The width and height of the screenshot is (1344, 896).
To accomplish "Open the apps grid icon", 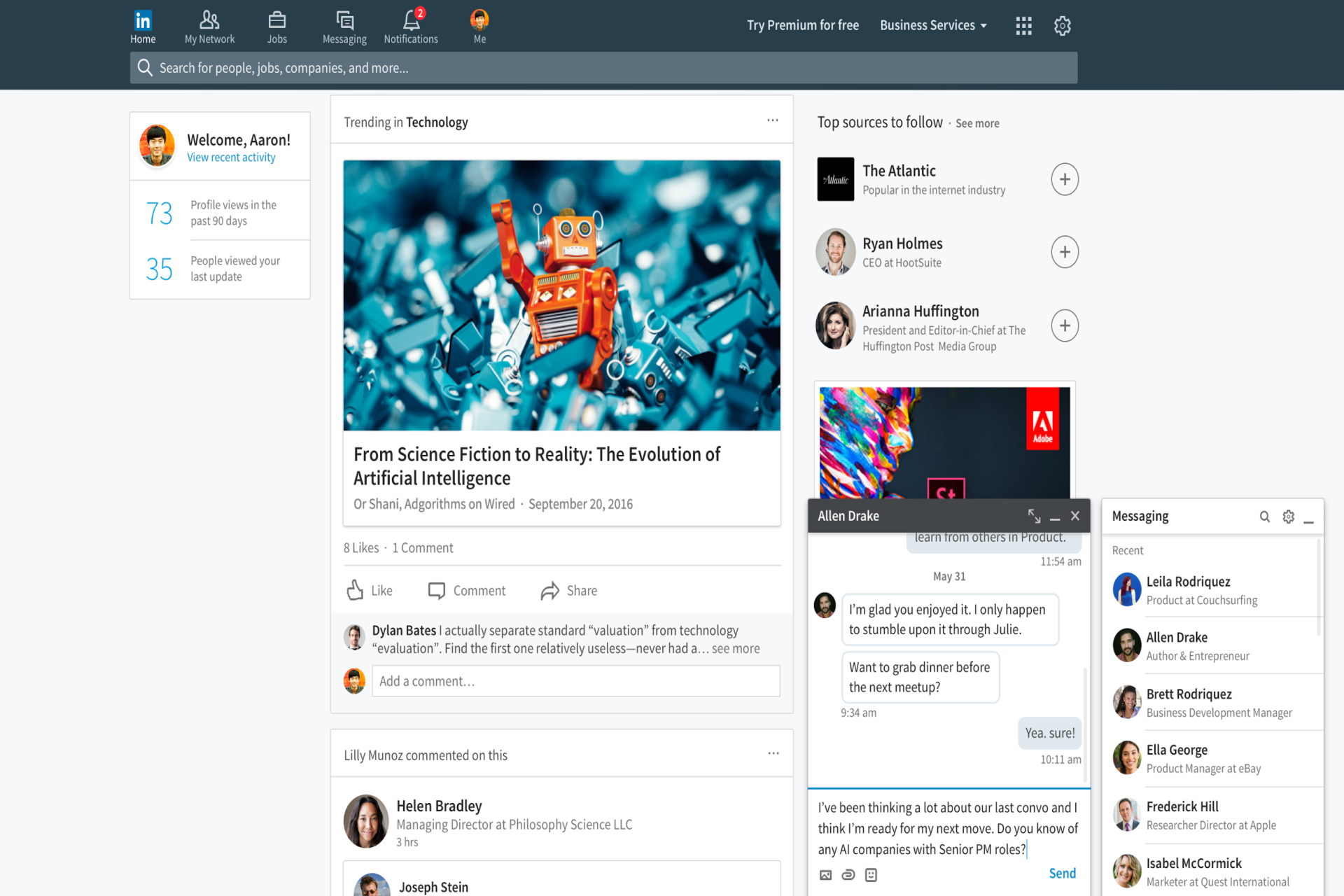I will [x=1023, y=26].
